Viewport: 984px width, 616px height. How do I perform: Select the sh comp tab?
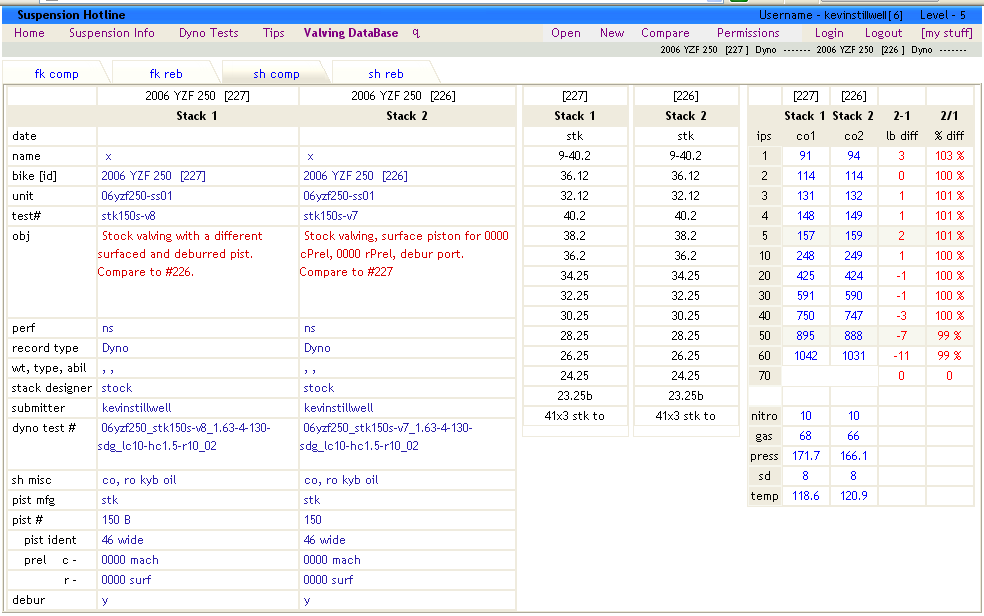coord(276,74)
